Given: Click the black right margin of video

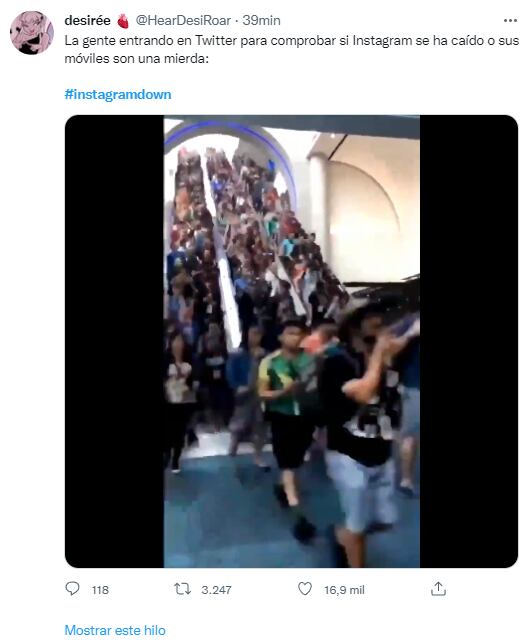Looking at the screenshot, I should click(x=469, y=341).
